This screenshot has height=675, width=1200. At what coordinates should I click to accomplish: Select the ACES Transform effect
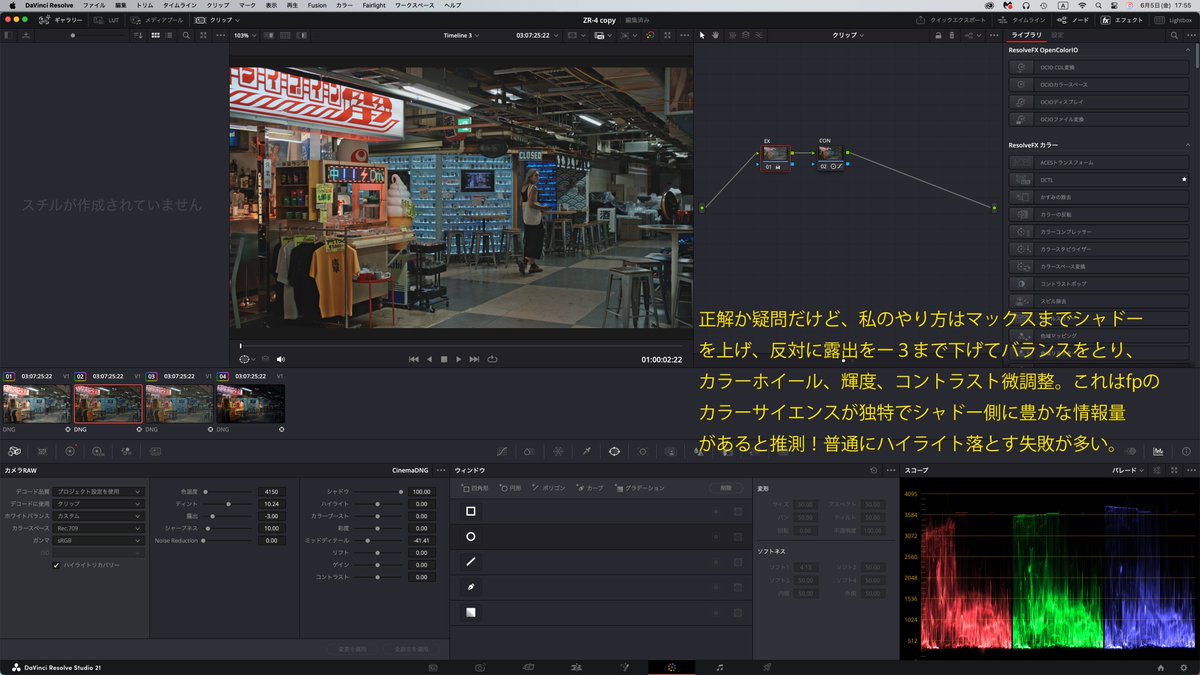pyautogui.click(x=1100, y=162)
